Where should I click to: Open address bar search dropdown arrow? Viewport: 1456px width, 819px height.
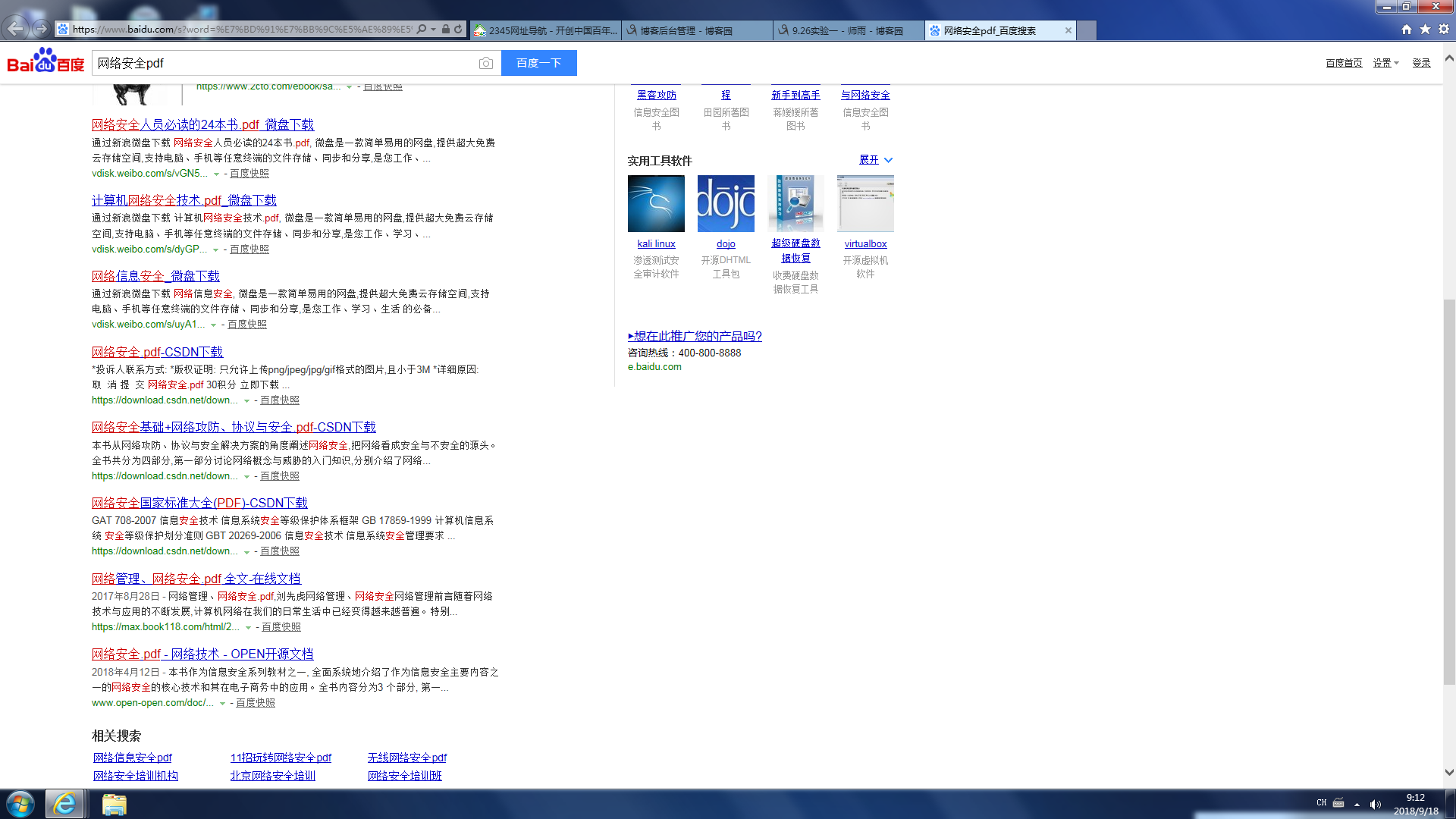(433, 30)
